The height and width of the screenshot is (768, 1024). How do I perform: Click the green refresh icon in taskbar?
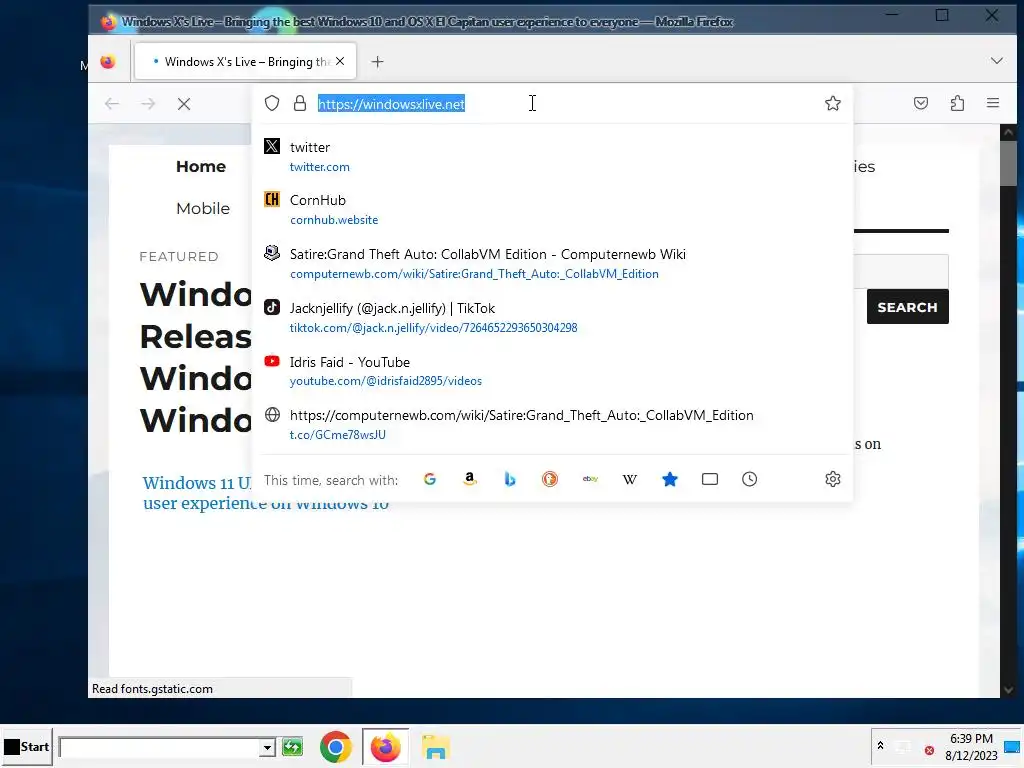[293, 746]
